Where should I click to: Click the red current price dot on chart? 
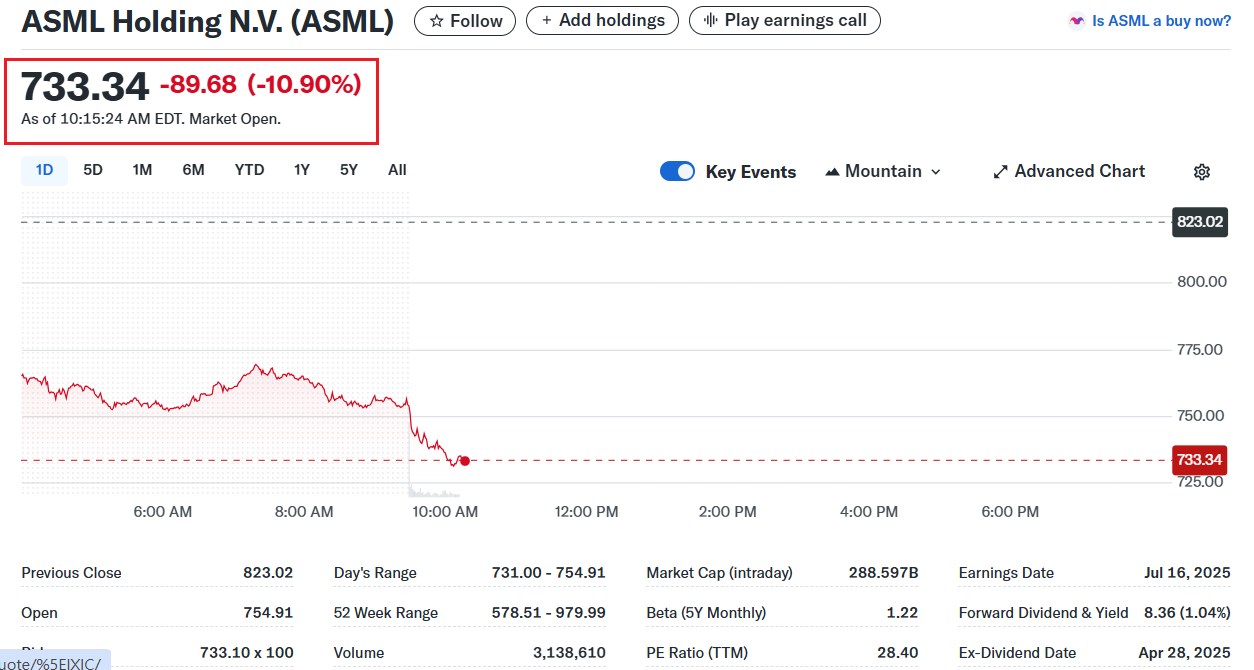tap(464, 461)
